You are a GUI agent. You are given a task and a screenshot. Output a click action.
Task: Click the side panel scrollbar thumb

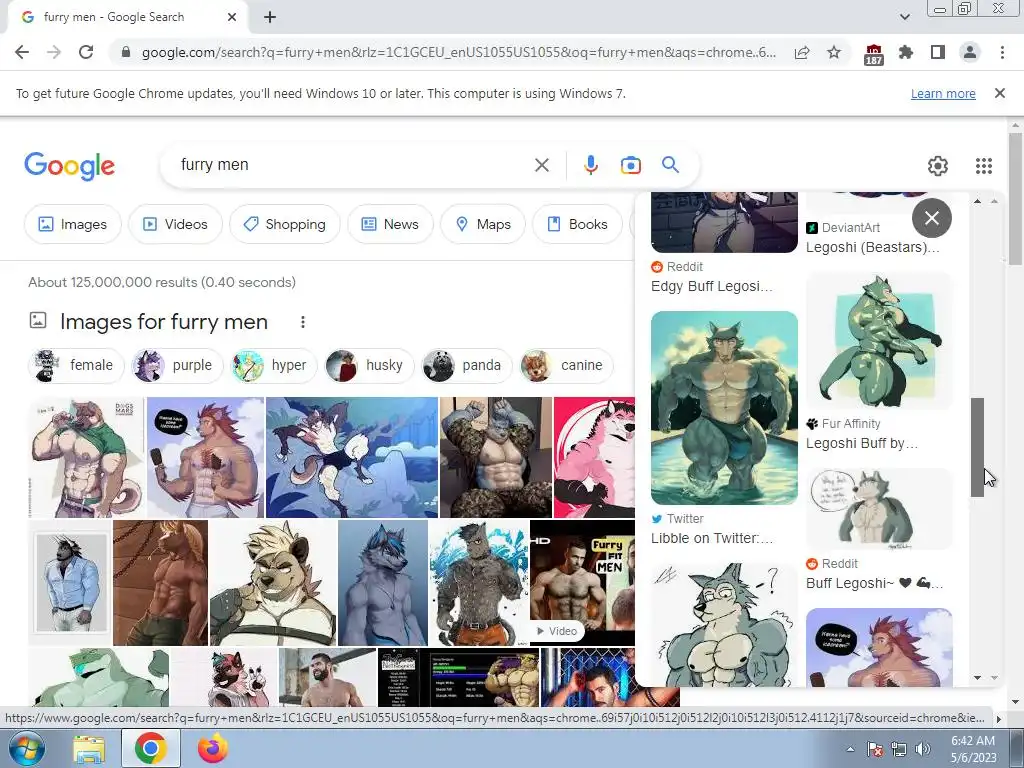coord(977,447)
